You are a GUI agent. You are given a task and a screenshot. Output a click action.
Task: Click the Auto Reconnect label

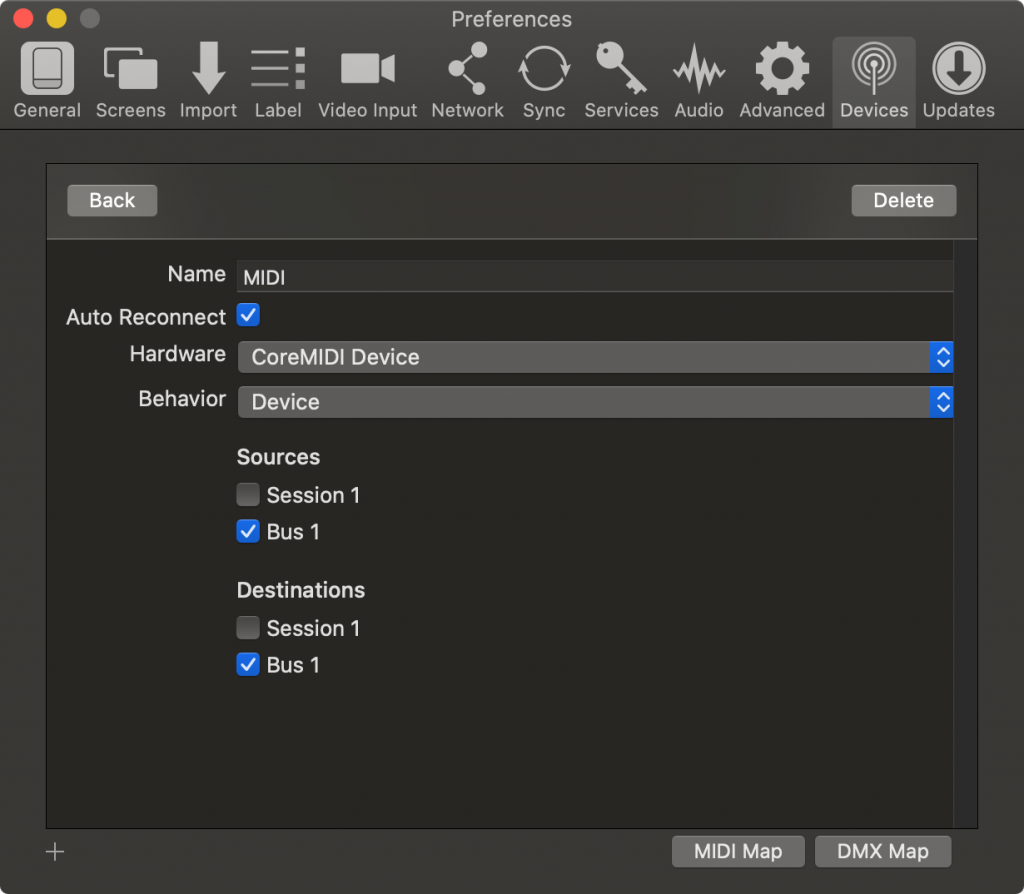pos(146,317)
